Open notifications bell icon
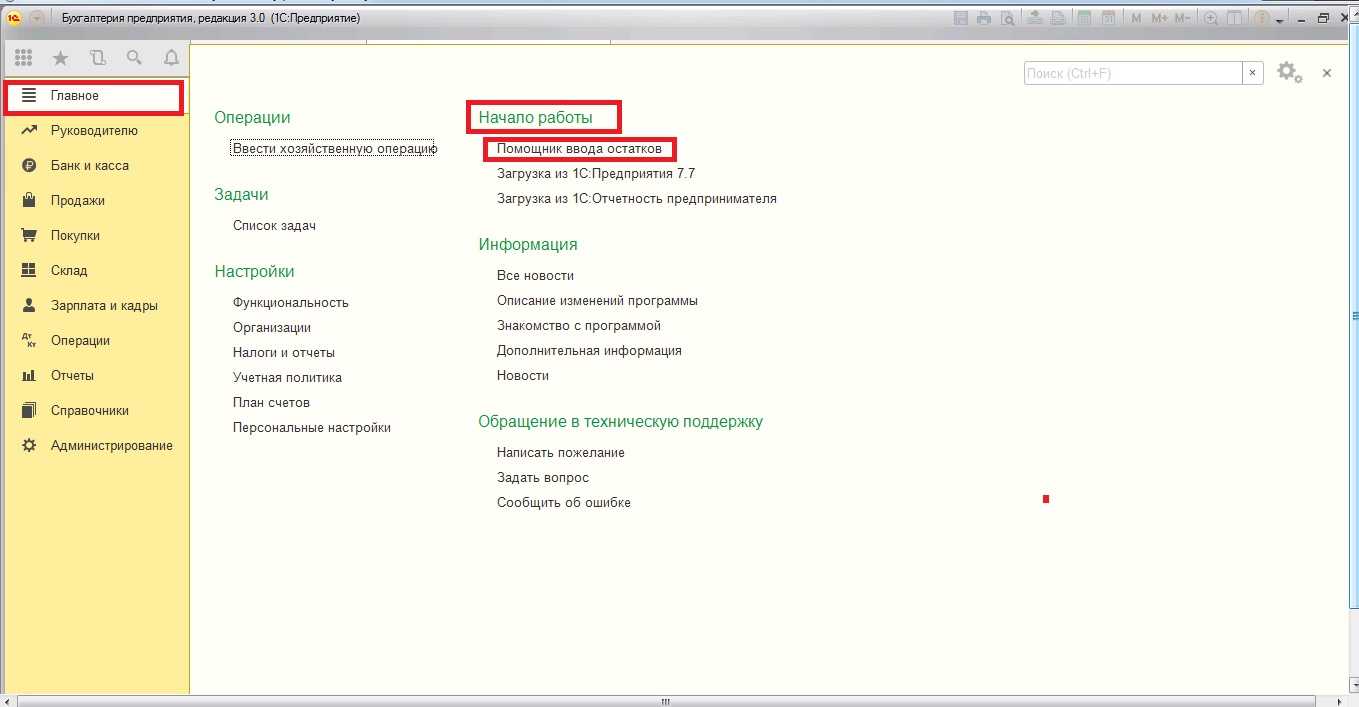Screen dimensions: 1359x707 point(171,58)
